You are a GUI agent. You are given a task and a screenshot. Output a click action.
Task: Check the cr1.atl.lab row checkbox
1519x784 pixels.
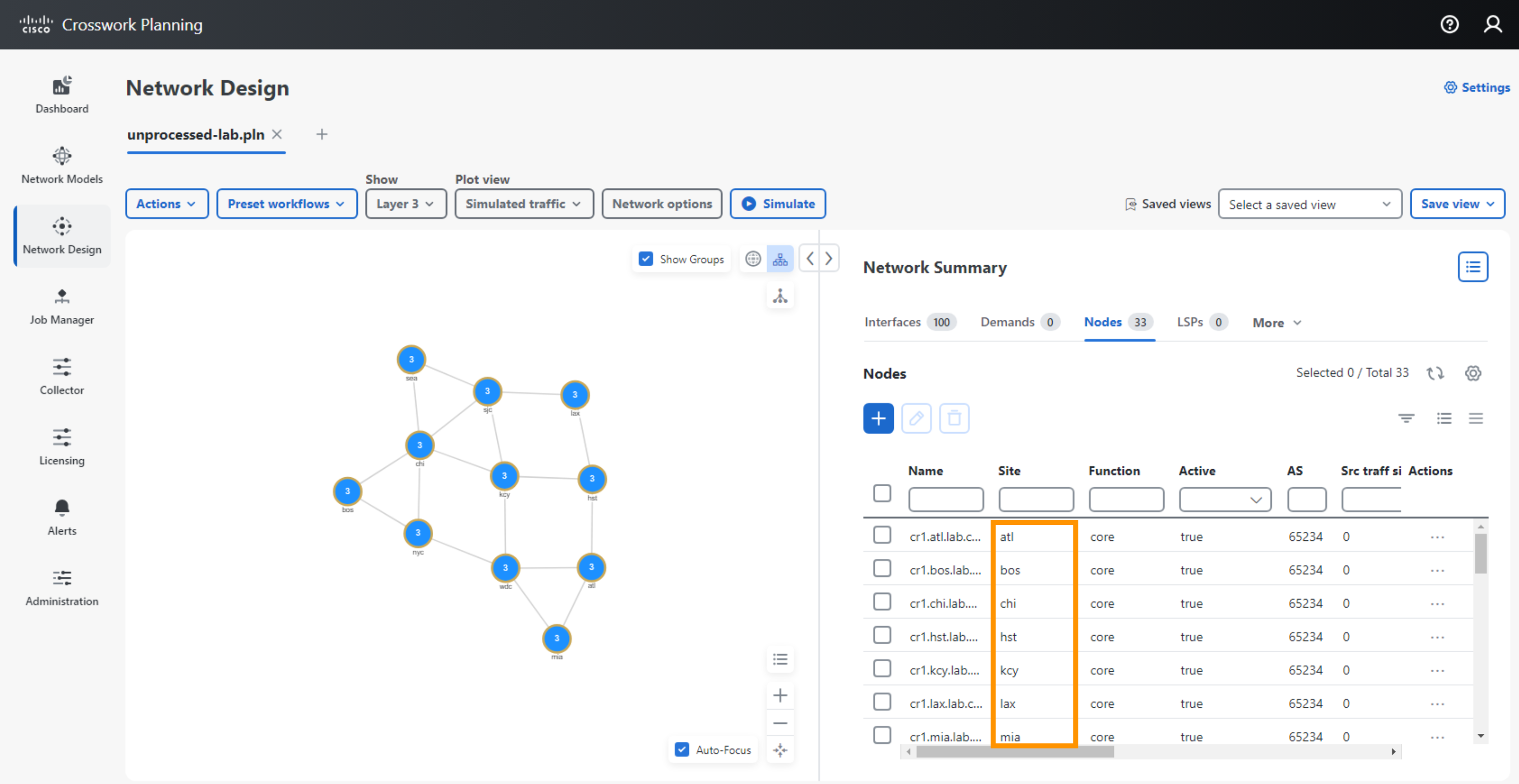coord(881,535)
